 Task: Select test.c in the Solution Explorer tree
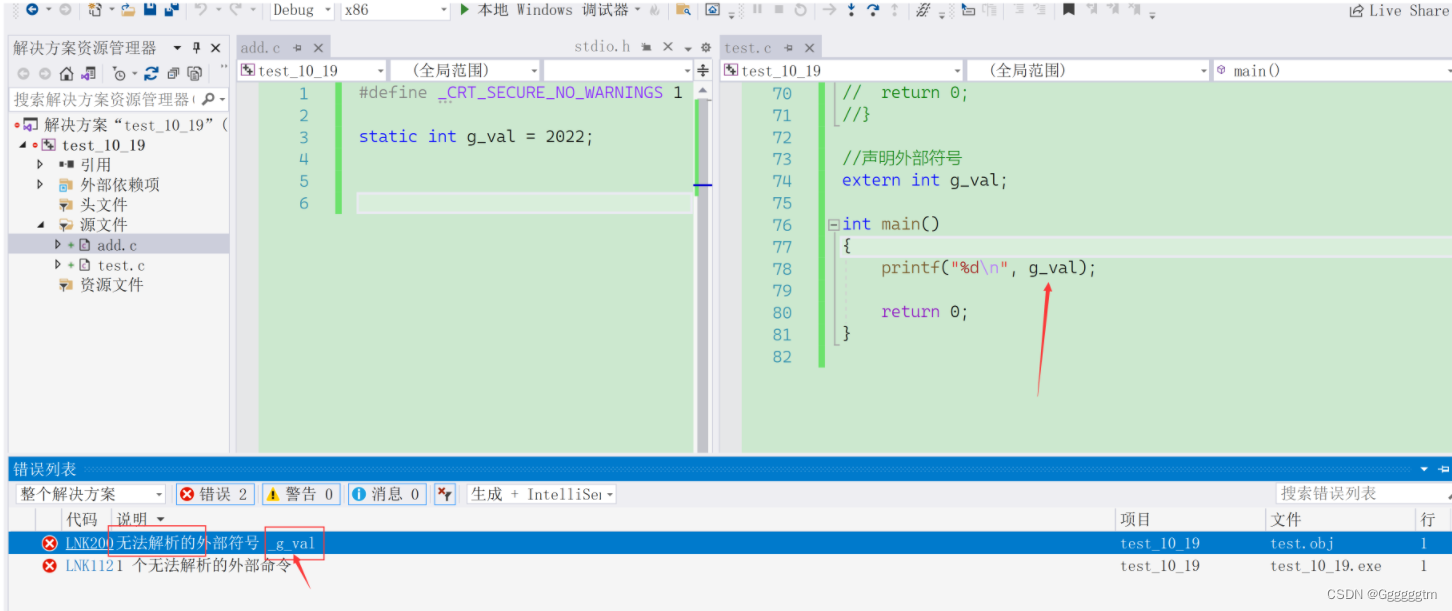coord(121,265)
